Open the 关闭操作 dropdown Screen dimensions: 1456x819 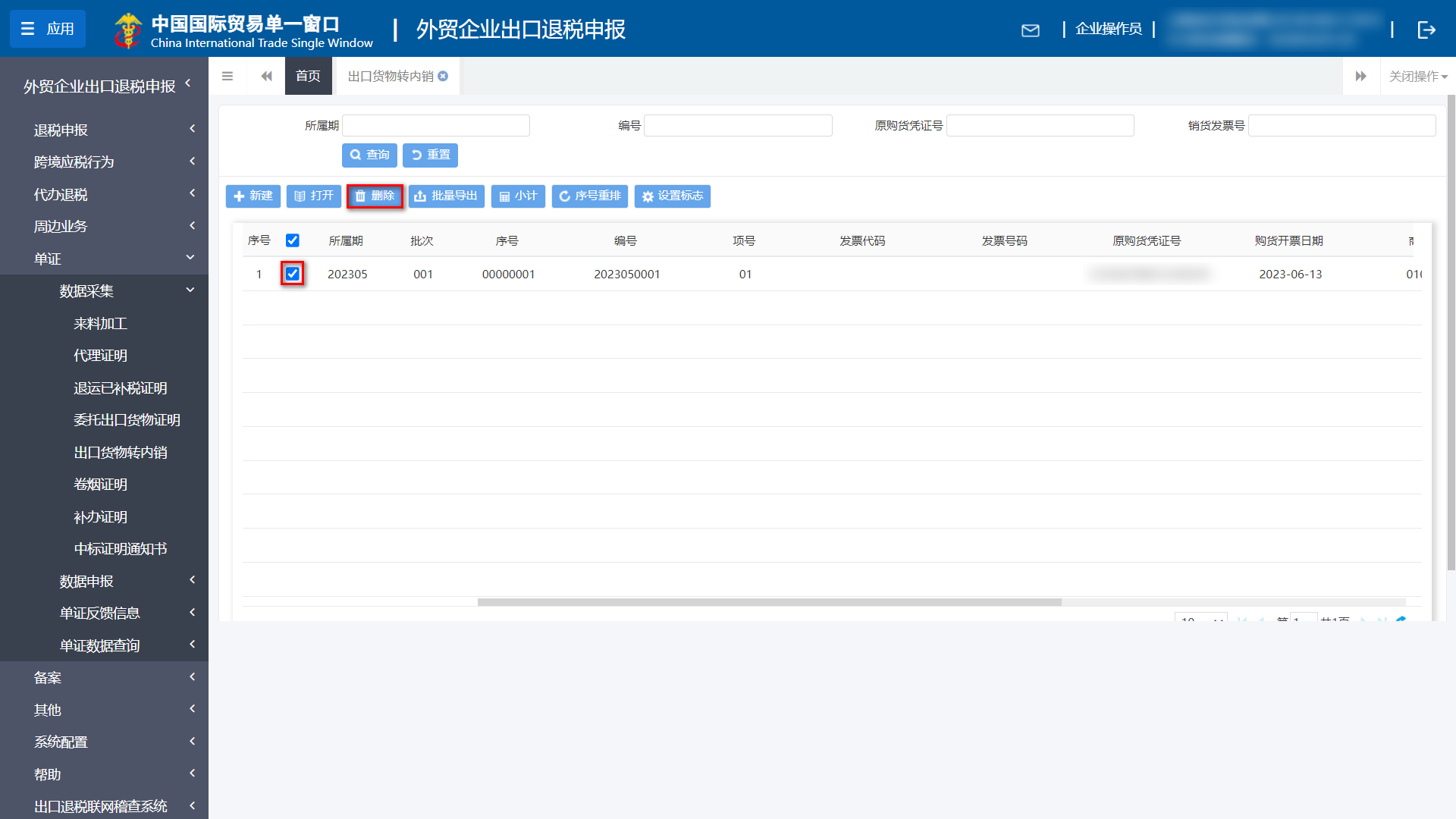click(x=1417, y=76)
